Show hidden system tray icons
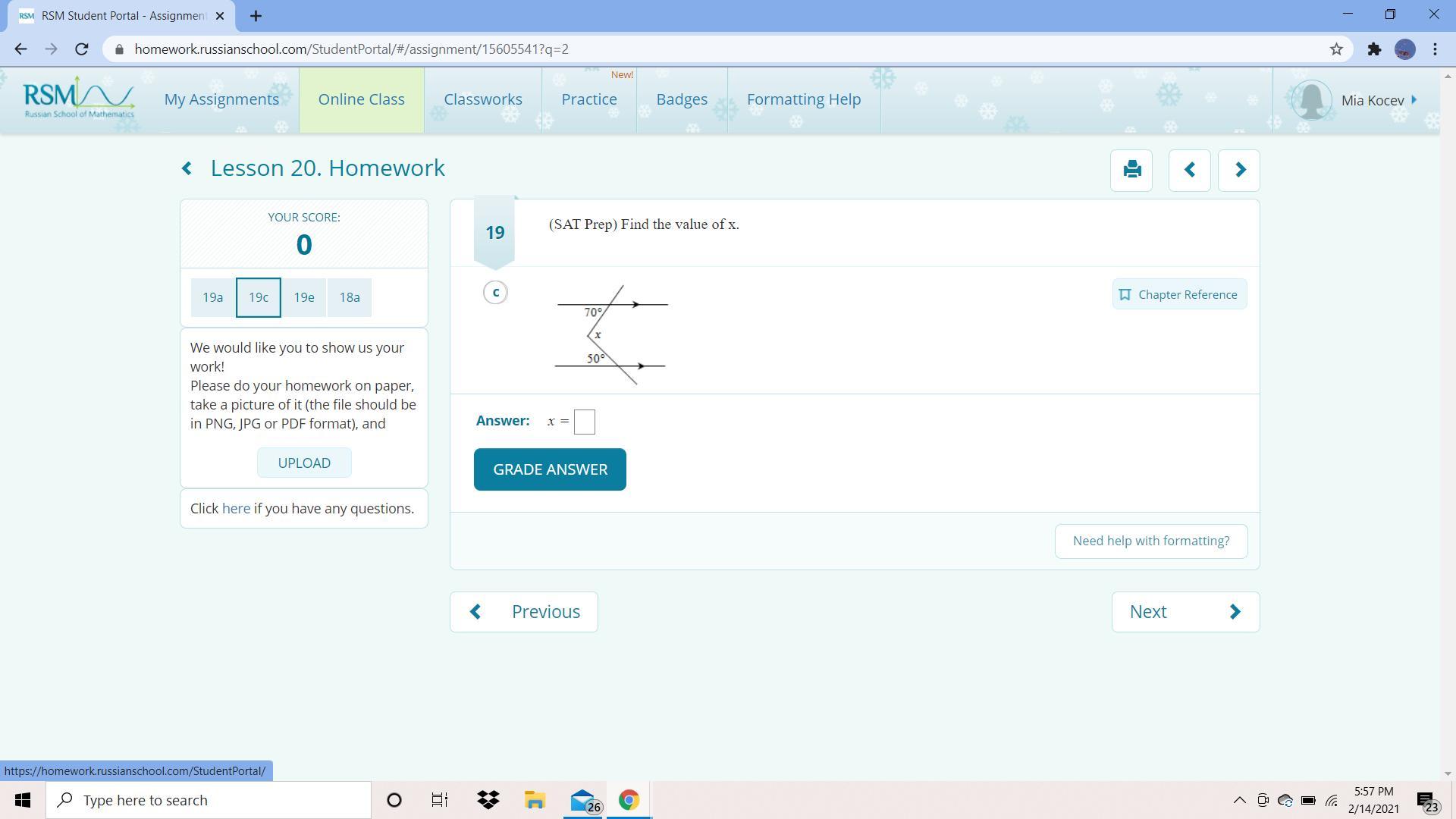 point(1239,800)
